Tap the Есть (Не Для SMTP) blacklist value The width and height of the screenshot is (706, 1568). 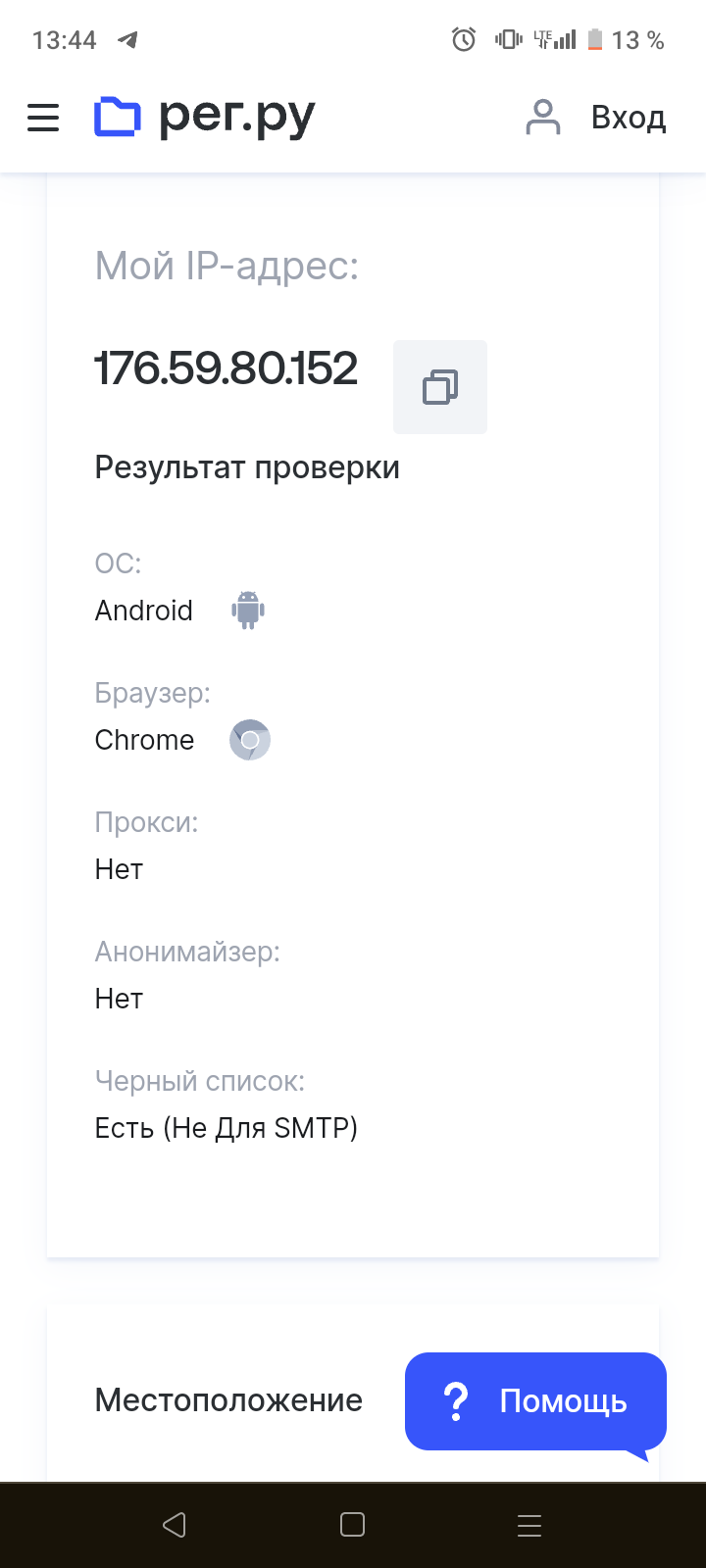(x=227, y=1128)
